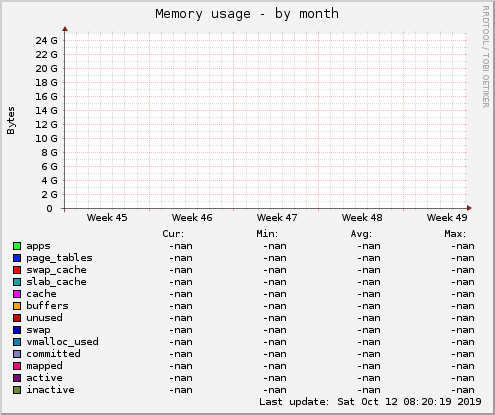Click the 'Memory usage - by month' title

tap(247, 14)
